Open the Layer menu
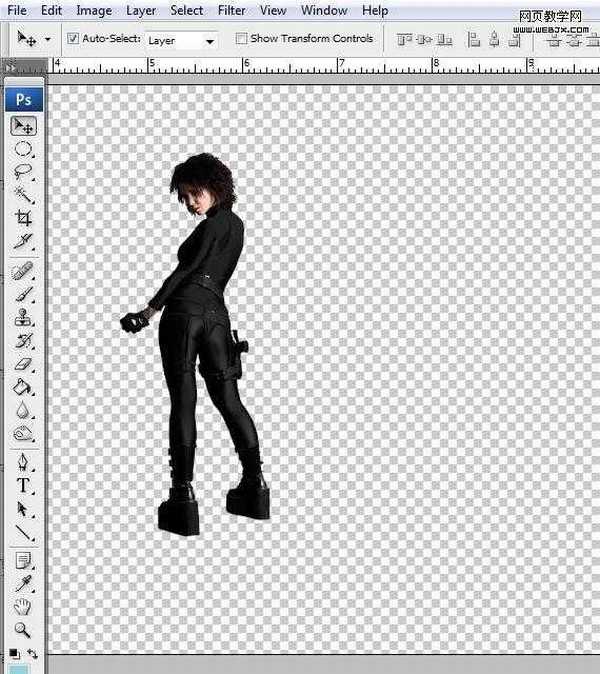Viewport: 600px width, 674px height. click(x=141, y=11)
